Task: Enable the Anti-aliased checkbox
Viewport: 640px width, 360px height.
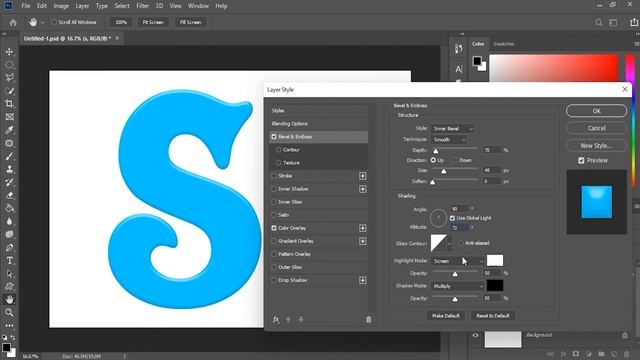Action: click(460, 243)
